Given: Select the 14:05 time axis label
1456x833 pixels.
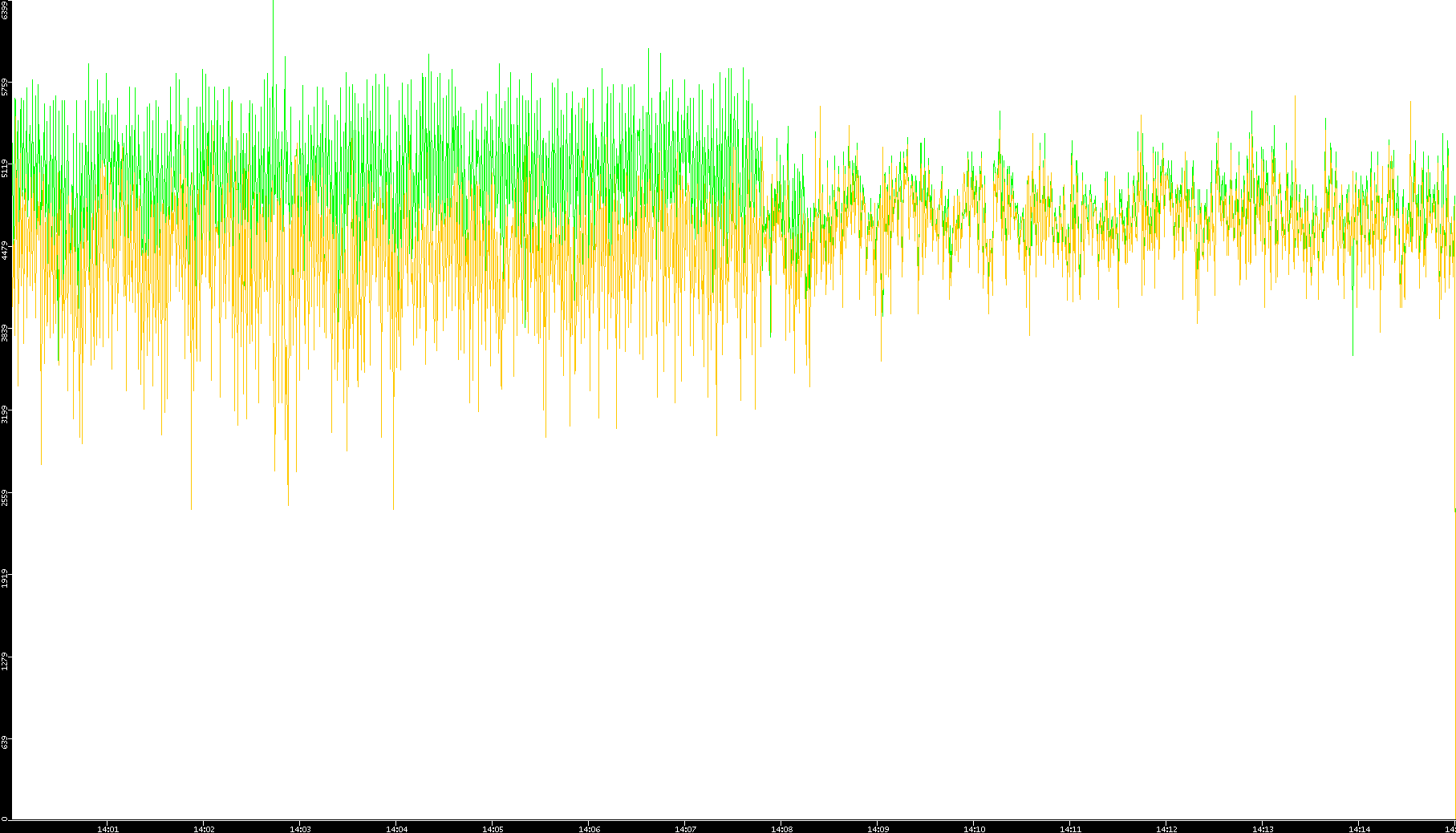Looking at the screenshot, I should (x=493, y=829).
